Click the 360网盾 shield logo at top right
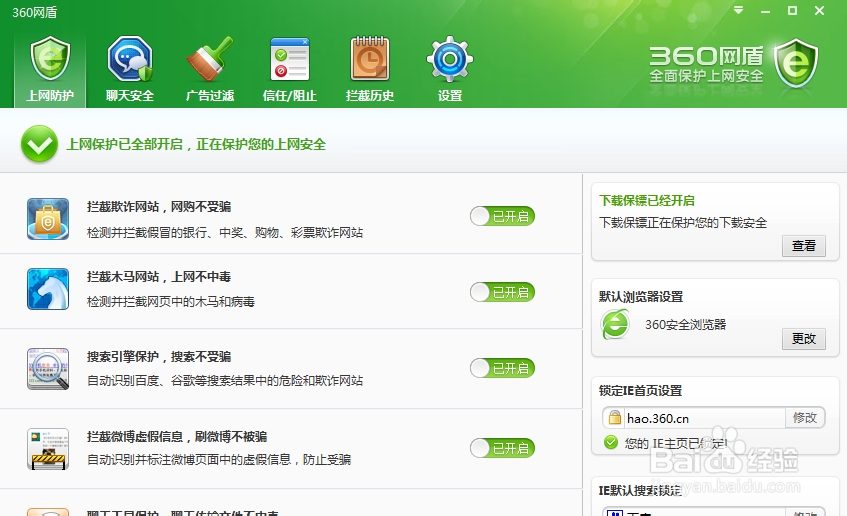 [796, 63]
